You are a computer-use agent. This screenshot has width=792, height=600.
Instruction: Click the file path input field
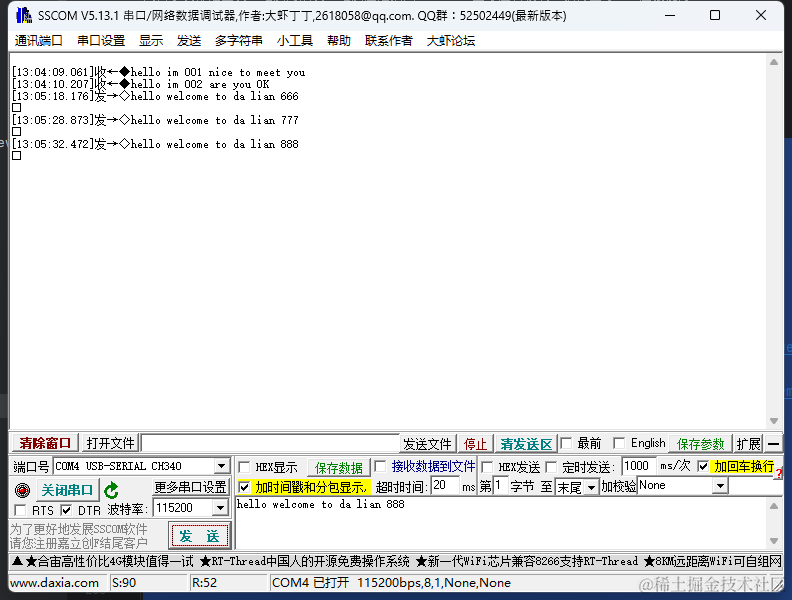point(270,443)
